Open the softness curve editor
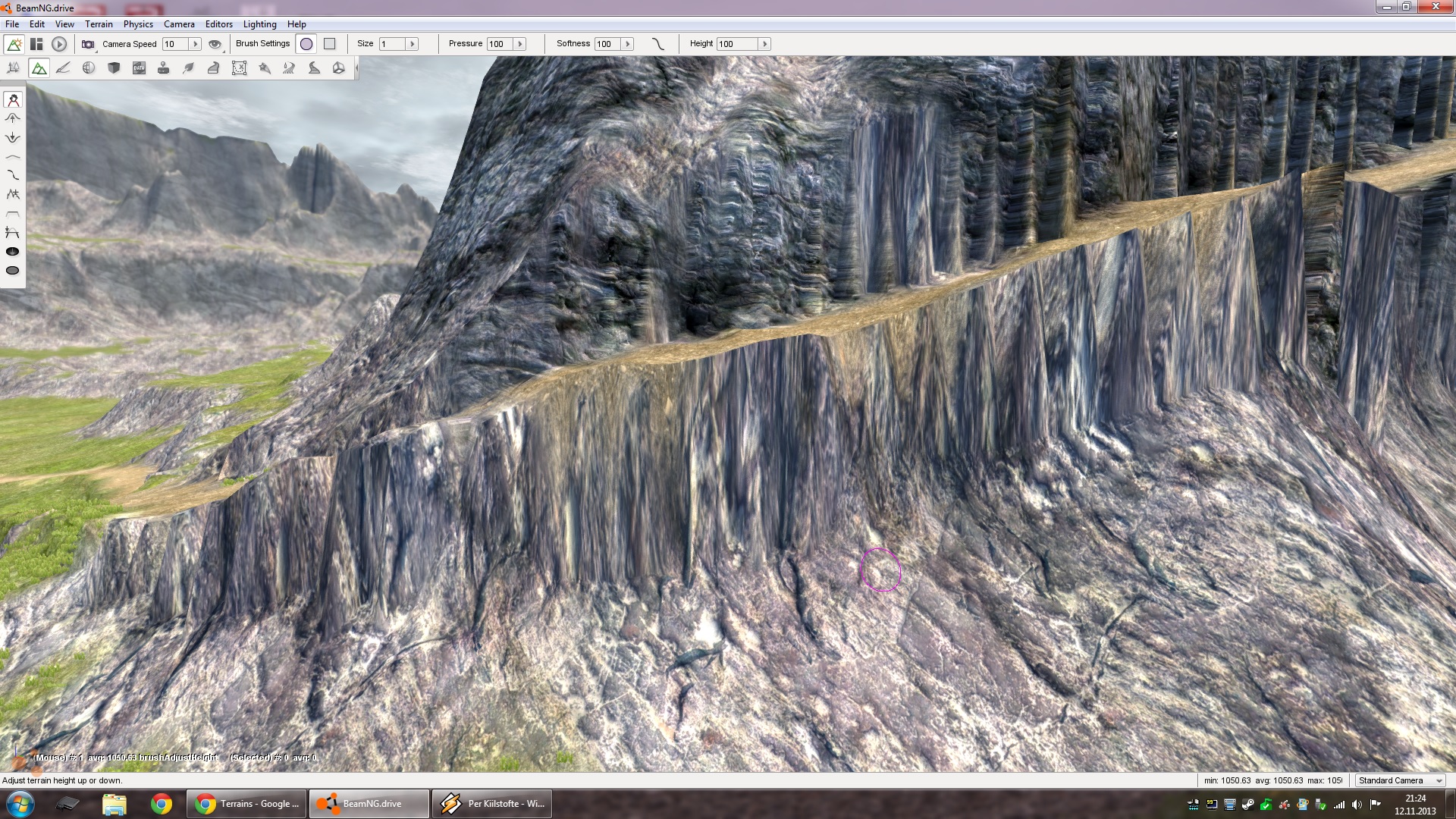1456x819 pixels. point(657,44)
